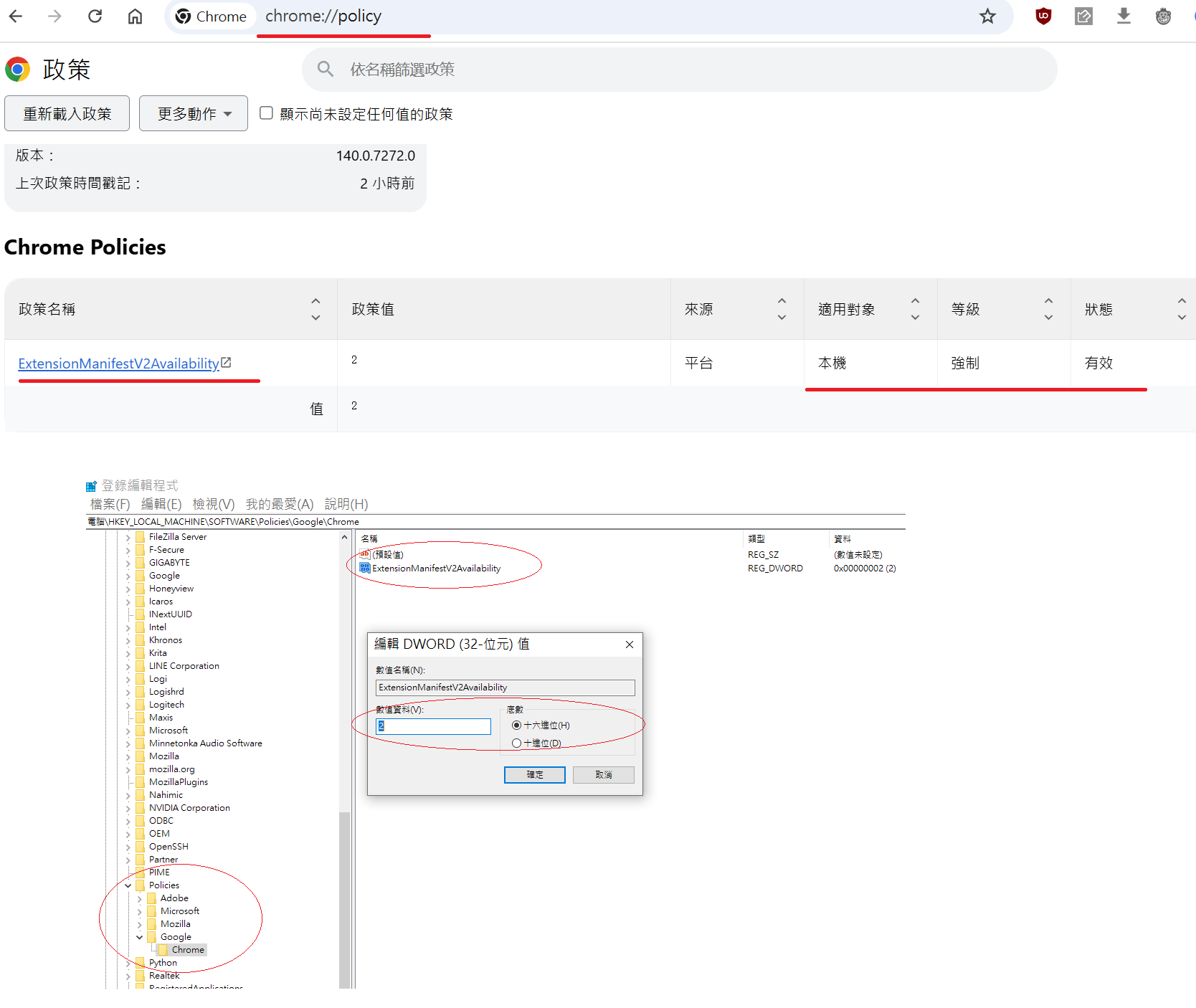Bookmark this page with the star icon
Viewport: 1196px width, 1008px height.
coord(987,16)
